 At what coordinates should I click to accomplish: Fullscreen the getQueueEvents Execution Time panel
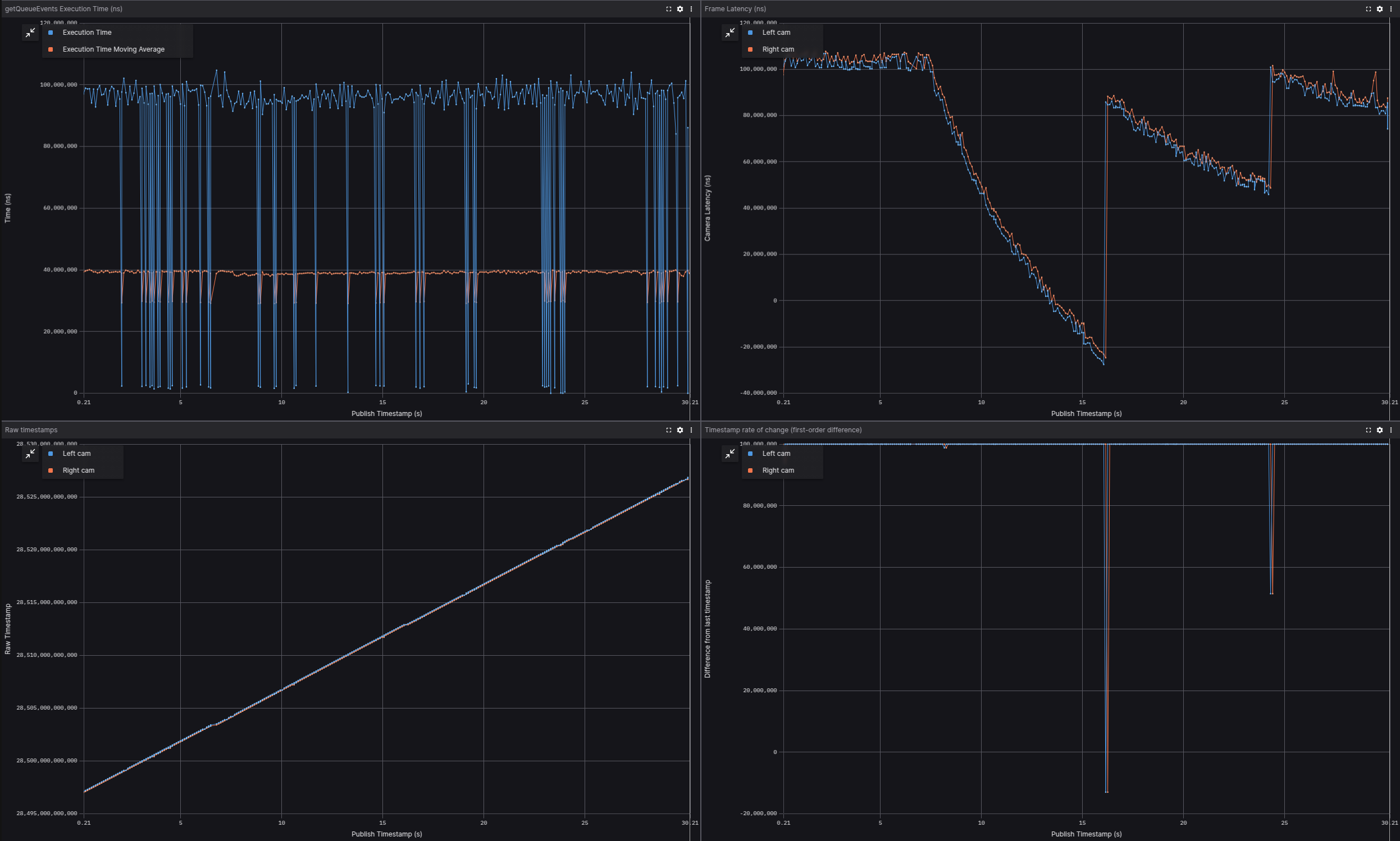click(x=669, y=9)
